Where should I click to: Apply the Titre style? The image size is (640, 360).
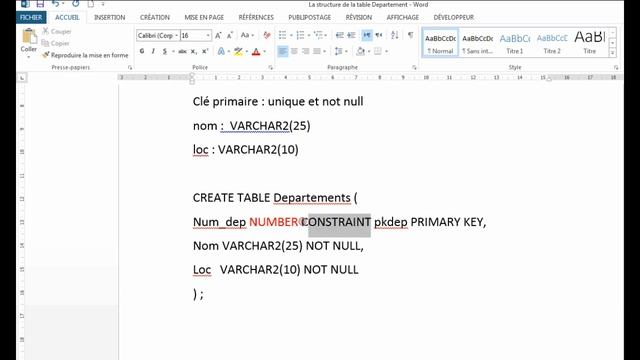589,43
